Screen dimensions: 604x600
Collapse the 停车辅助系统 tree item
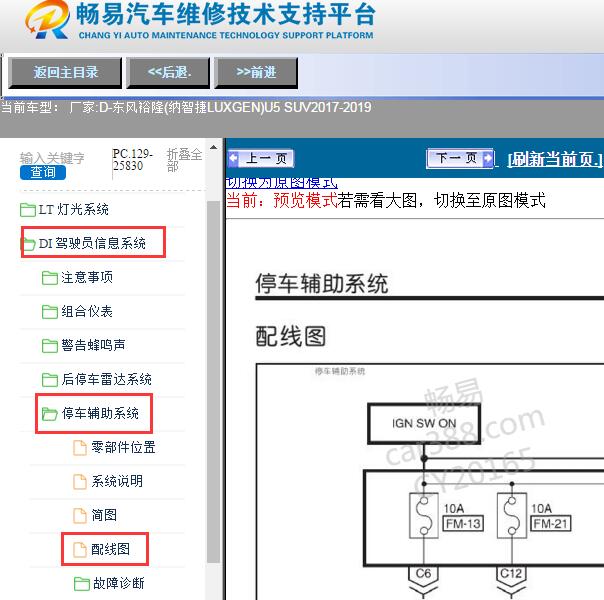(x=100, y=413)
